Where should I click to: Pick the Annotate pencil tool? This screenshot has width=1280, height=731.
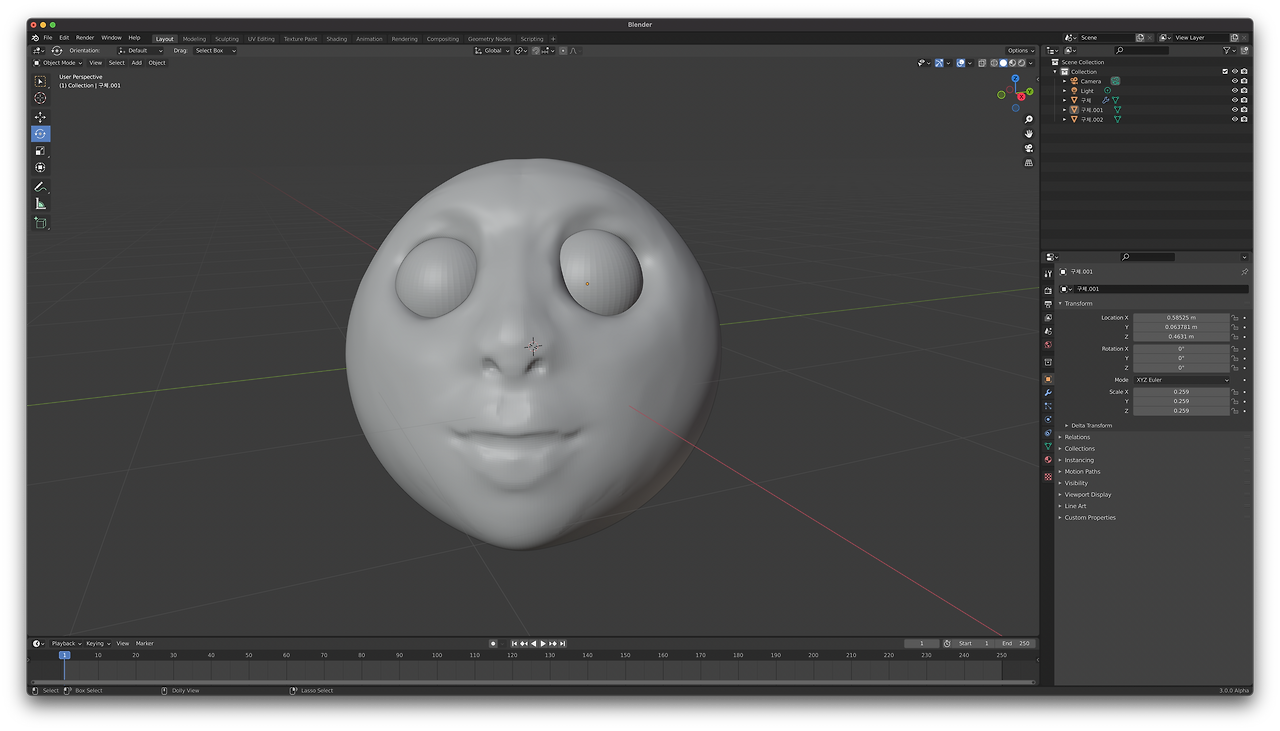[x=40, y=187]
